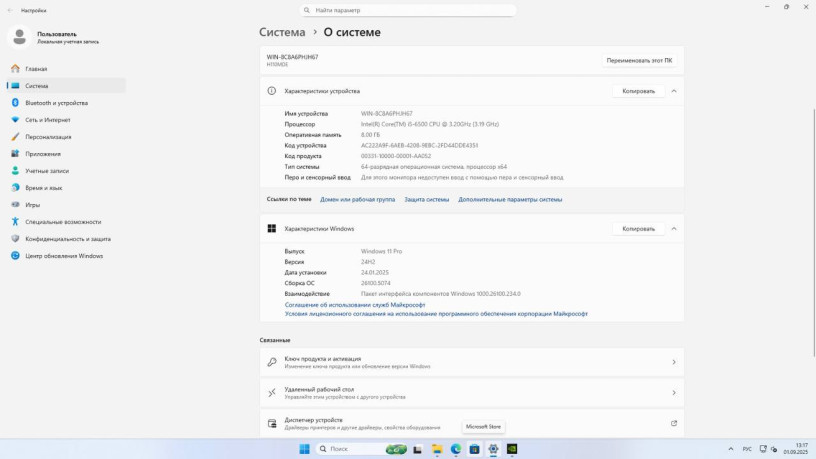Click the Settings gear taskbar icon
This screenshot has width=816, height=459.
(493, 449)
